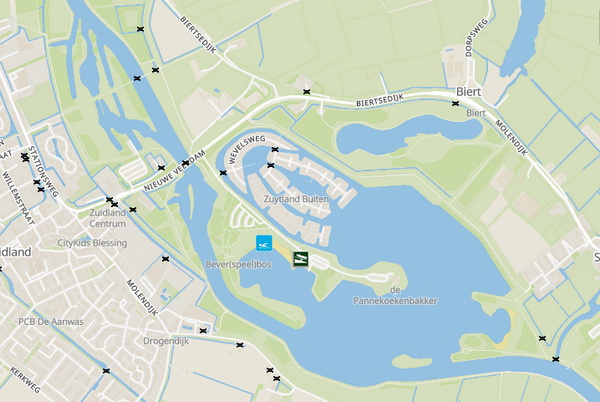The height and width of the screenshot is (402, 600).
Task: Select the Kerkweg street label
Action: pyautogui.click(x=25, y=380)
